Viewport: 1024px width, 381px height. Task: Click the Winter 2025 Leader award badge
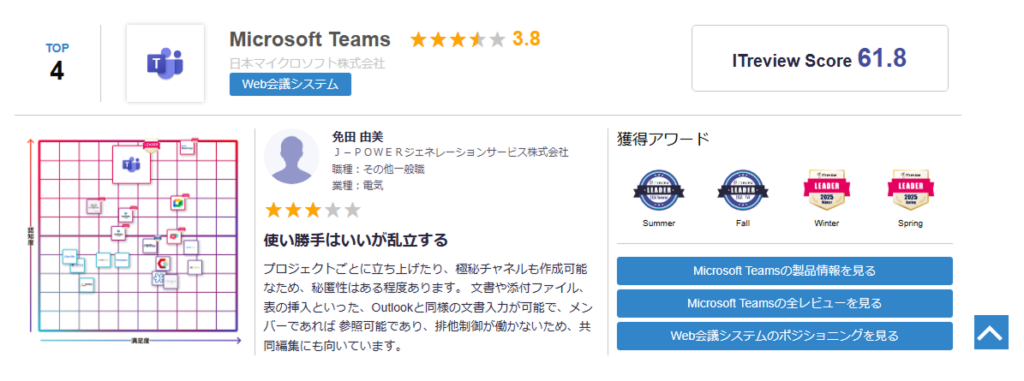pos(826,191)
